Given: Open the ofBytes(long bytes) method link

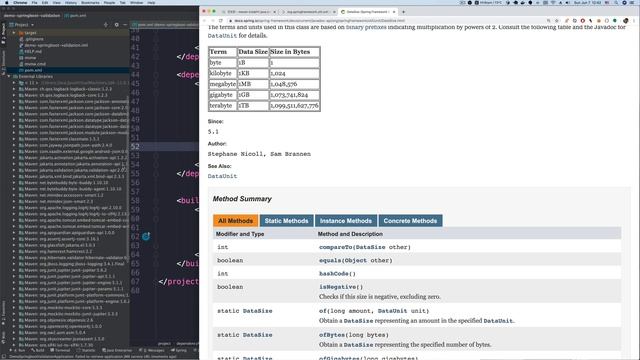Looking at the screenshot, I should [353, 335].
